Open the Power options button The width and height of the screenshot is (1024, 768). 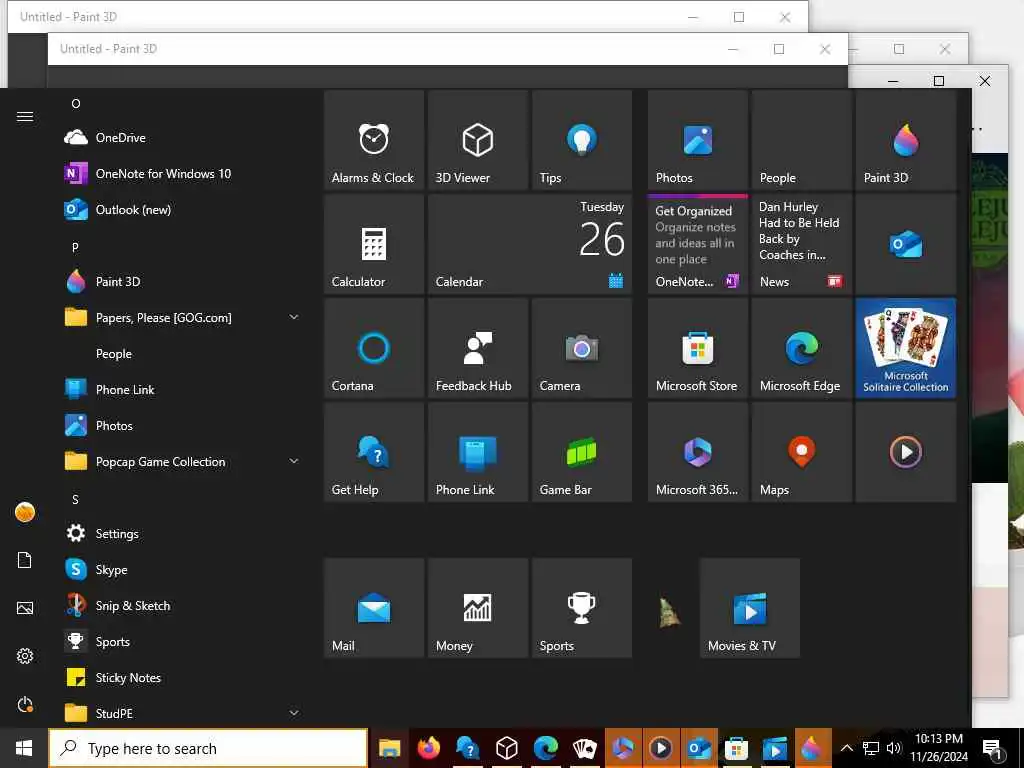point(25,705)
